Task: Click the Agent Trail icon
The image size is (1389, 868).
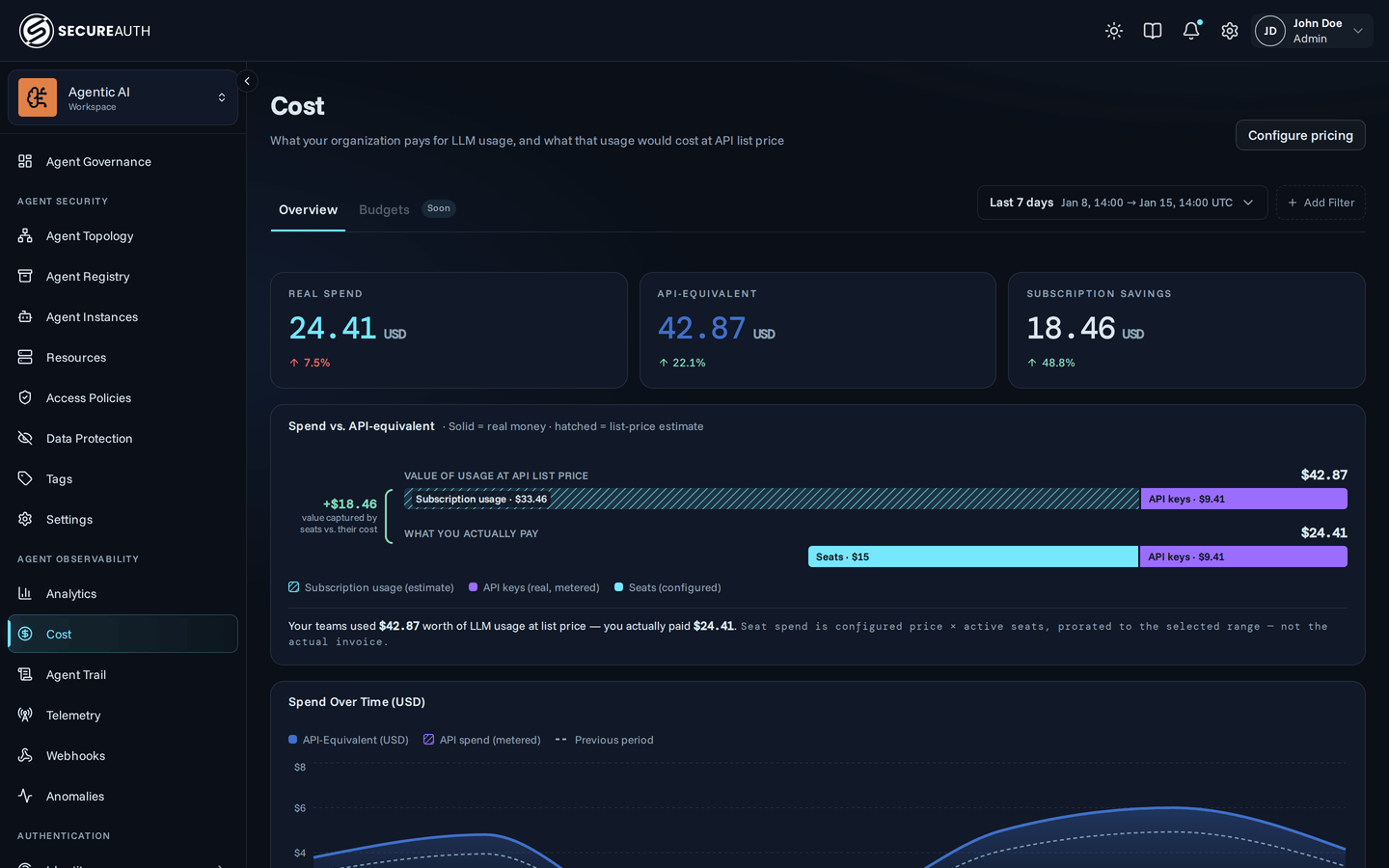Action: click(x=25, y=674)
